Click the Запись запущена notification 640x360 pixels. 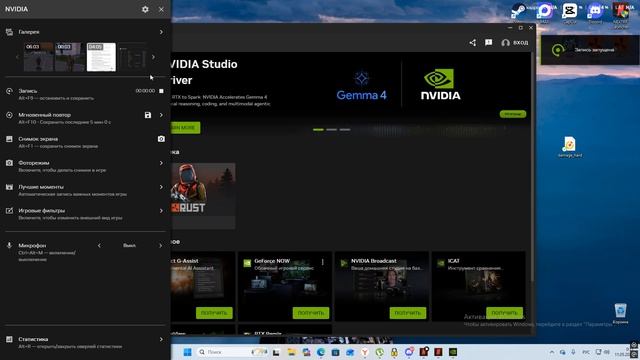click(x=590, y=50)
